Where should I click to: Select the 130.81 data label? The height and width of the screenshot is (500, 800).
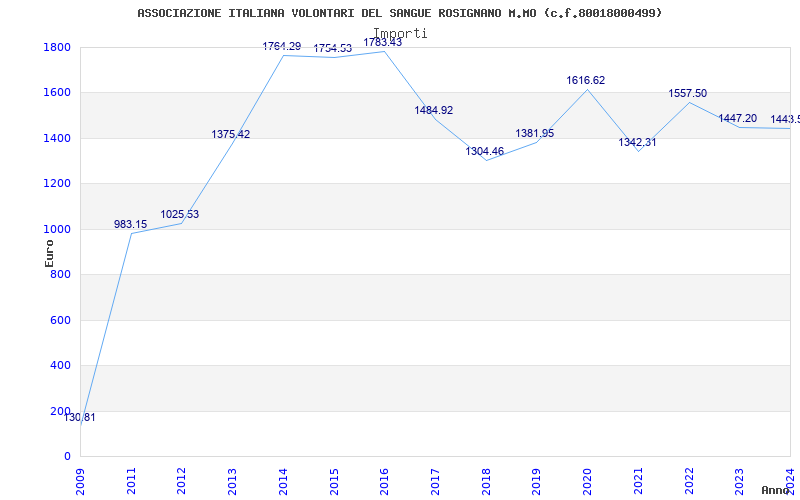coord(79,417)
